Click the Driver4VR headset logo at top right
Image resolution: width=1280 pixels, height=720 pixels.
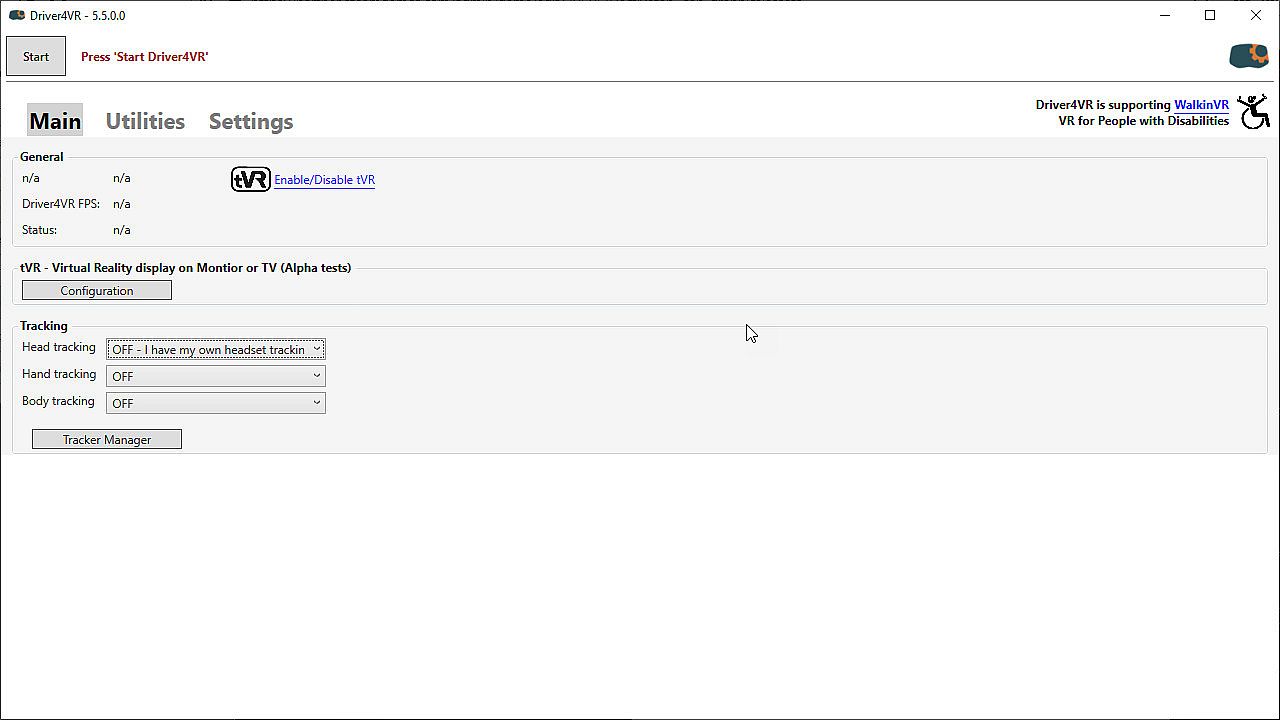coord(1248,56)
